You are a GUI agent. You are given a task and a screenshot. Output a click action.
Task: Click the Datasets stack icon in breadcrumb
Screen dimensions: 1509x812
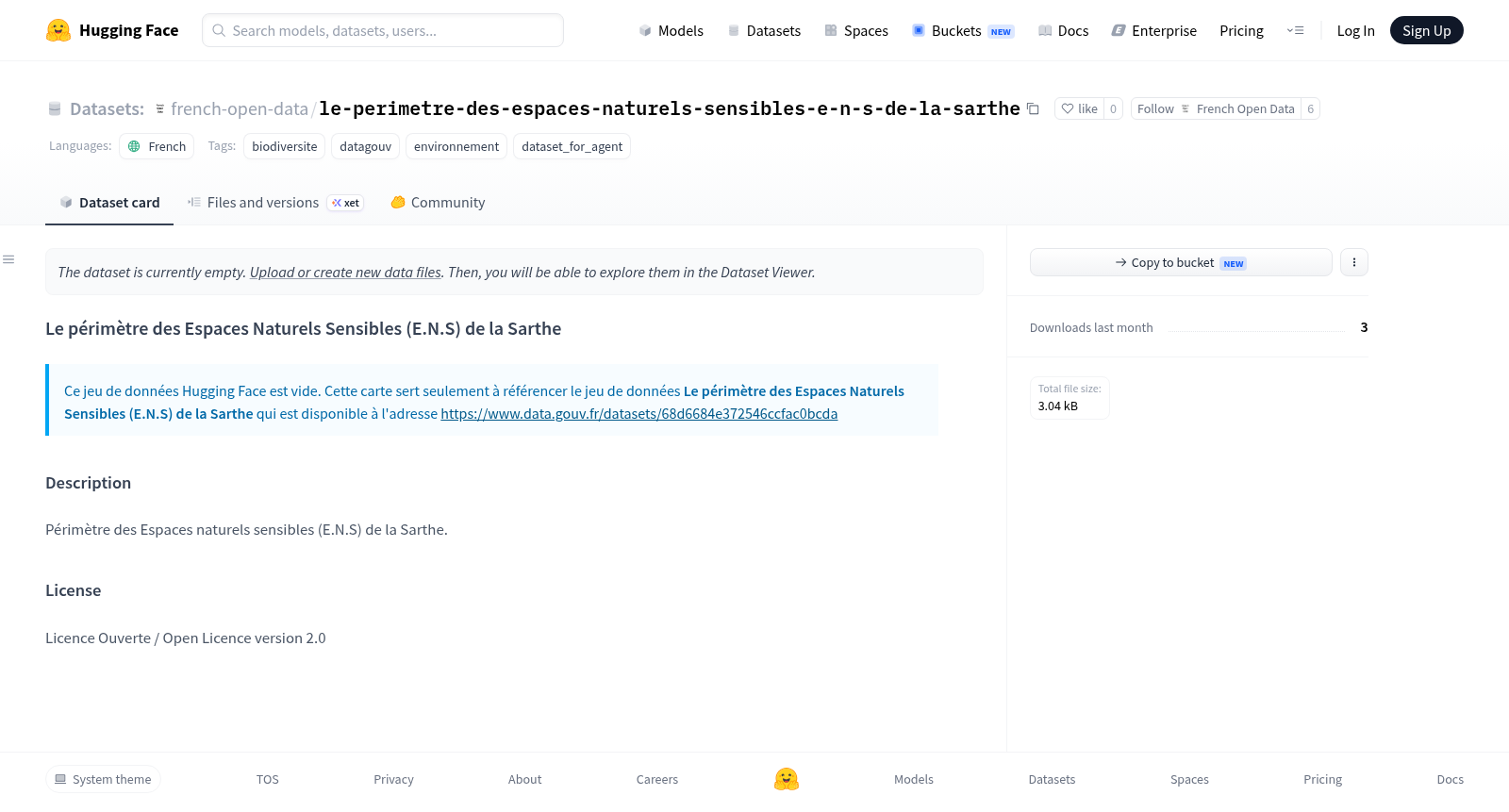pyautogui.click(x=55, y=108)
